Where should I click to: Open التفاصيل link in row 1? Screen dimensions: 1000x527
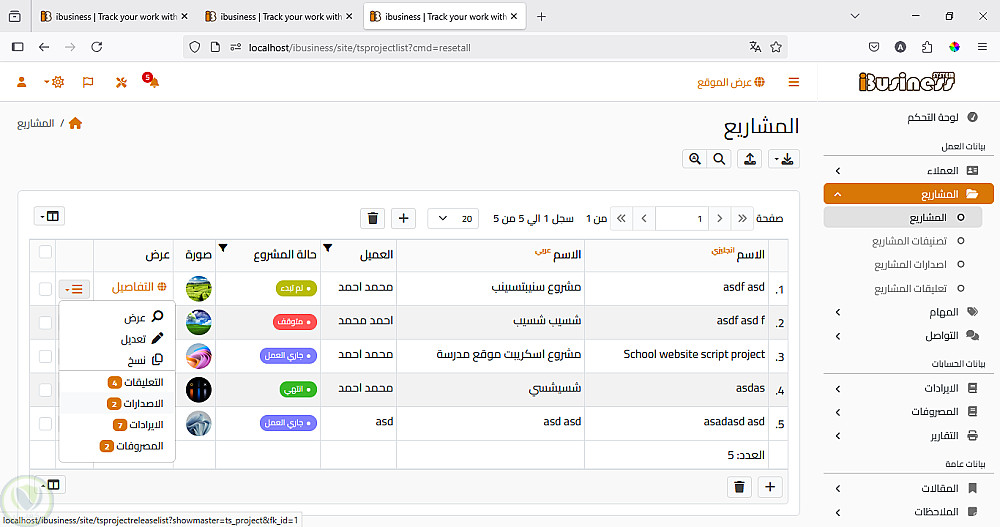click(x=140, y=287)
